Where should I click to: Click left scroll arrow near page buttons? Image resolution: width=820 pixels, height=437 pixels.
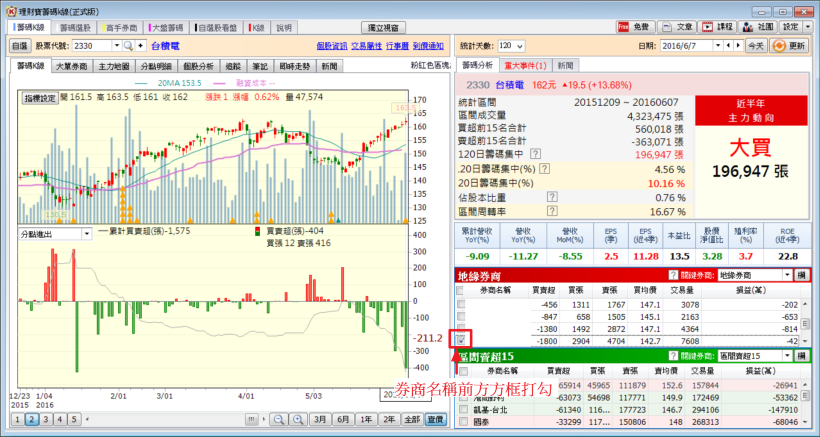pyautogui.click(x=87, y=419)
